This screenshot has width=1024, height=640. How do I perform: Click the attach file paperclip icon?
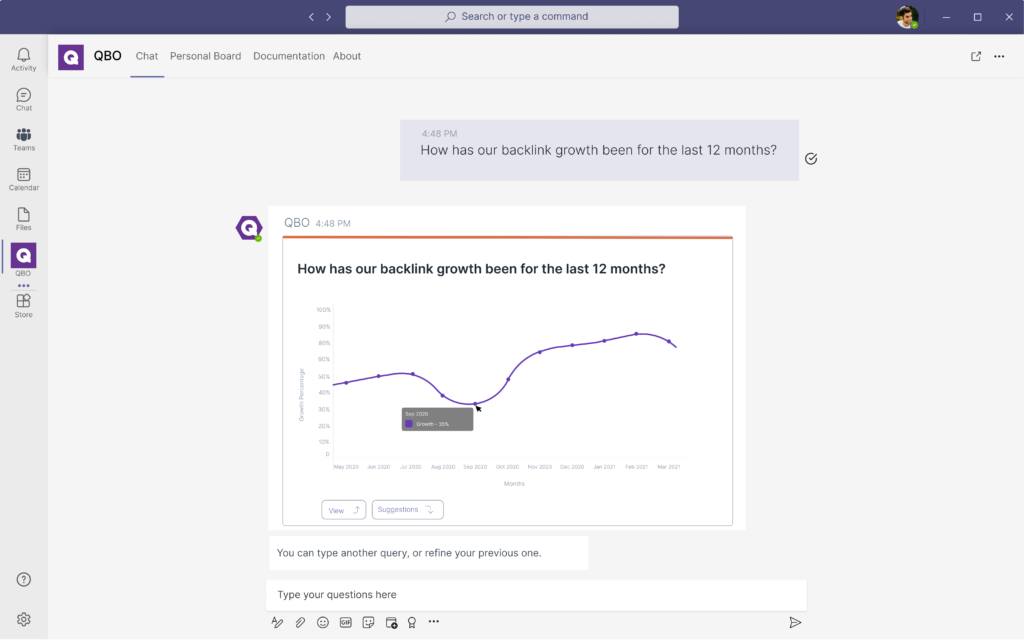pos(300,622)
